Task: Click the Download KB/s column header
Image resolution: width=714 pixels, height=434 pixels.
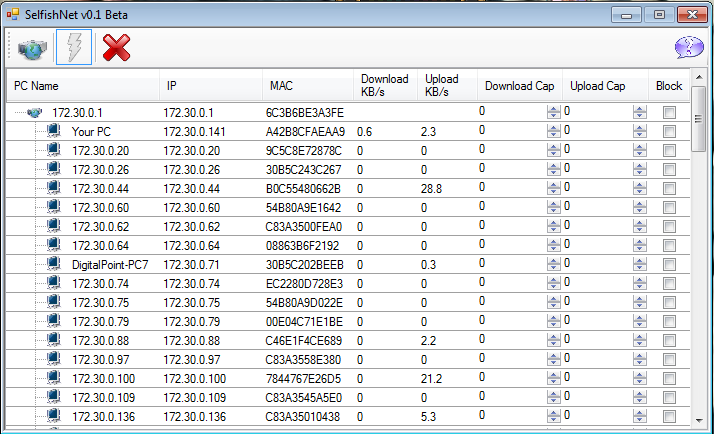Action: [x=385, y=86]
